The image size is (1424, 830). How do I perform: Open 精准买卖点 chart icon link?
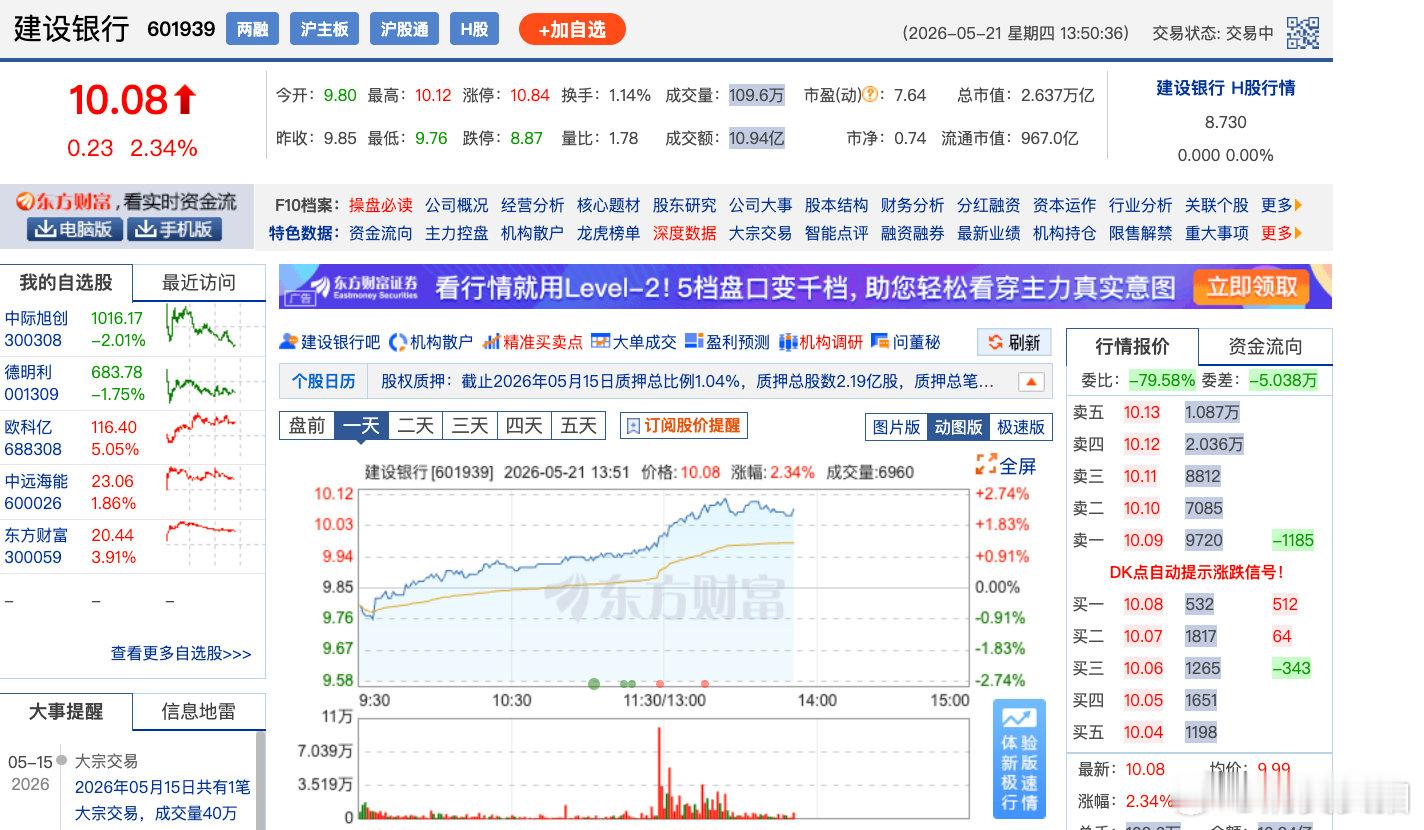click(532, 342)
